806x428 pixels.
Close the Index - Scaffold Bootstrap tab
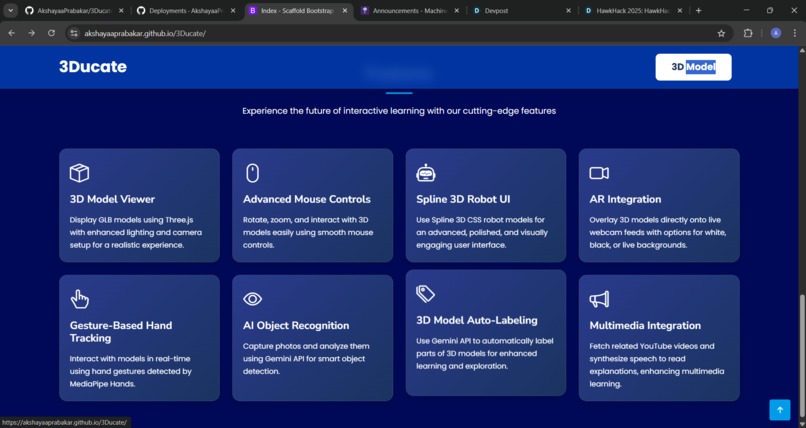pos(344,10)
